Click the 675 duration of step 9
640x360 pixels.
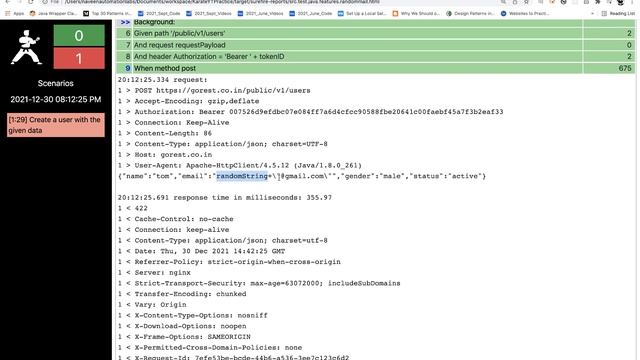click(624, 68)
